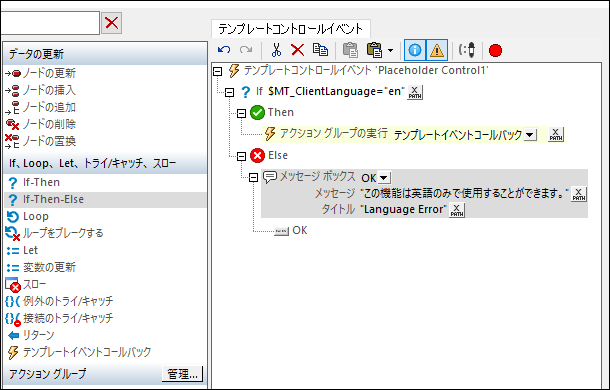Click the lightning icon of Placeholder Control1
The width and height of the screenshot is (610, 390).
[234, 71]
